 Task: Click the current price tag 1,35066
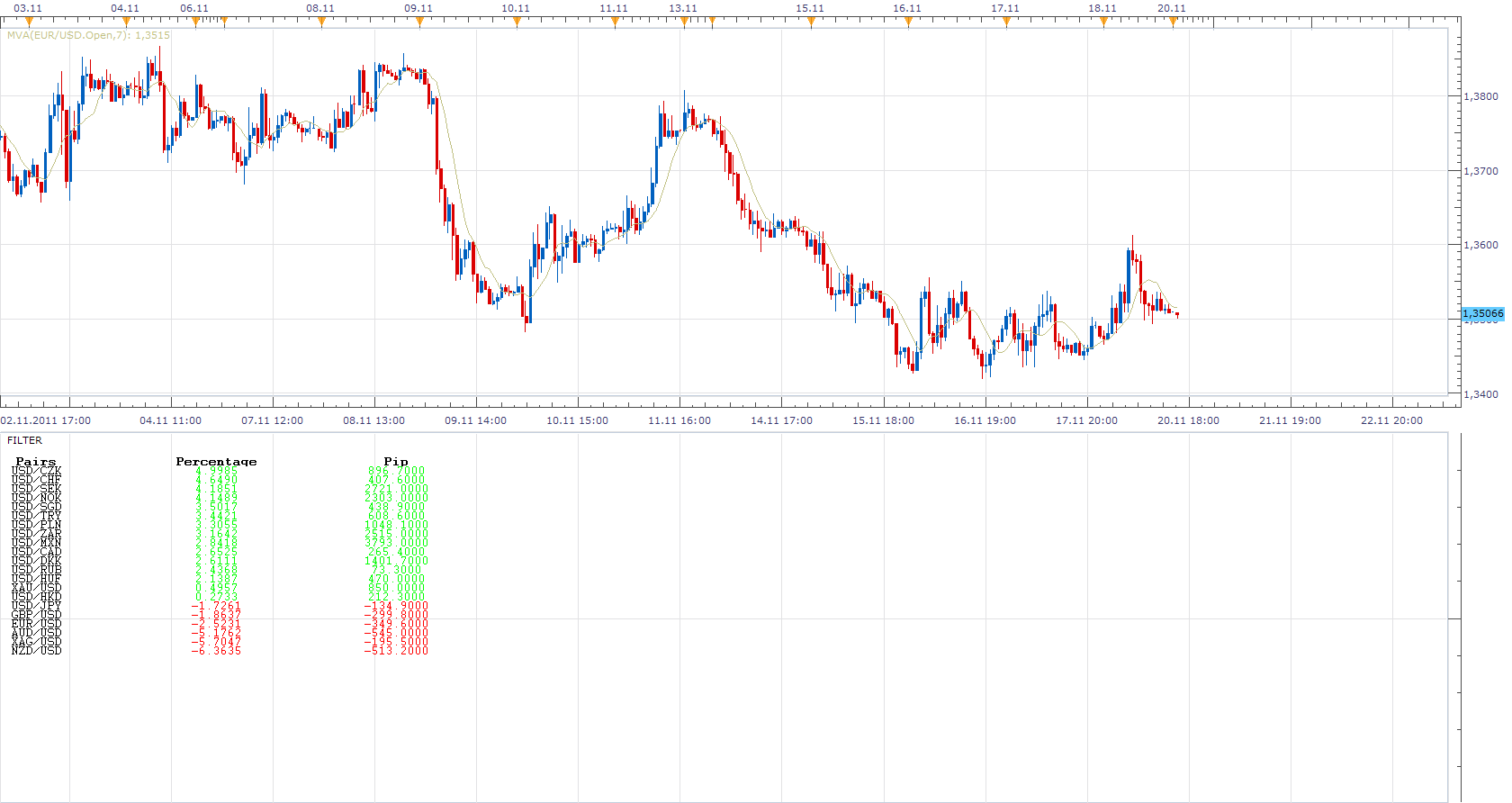(1483, 313)
